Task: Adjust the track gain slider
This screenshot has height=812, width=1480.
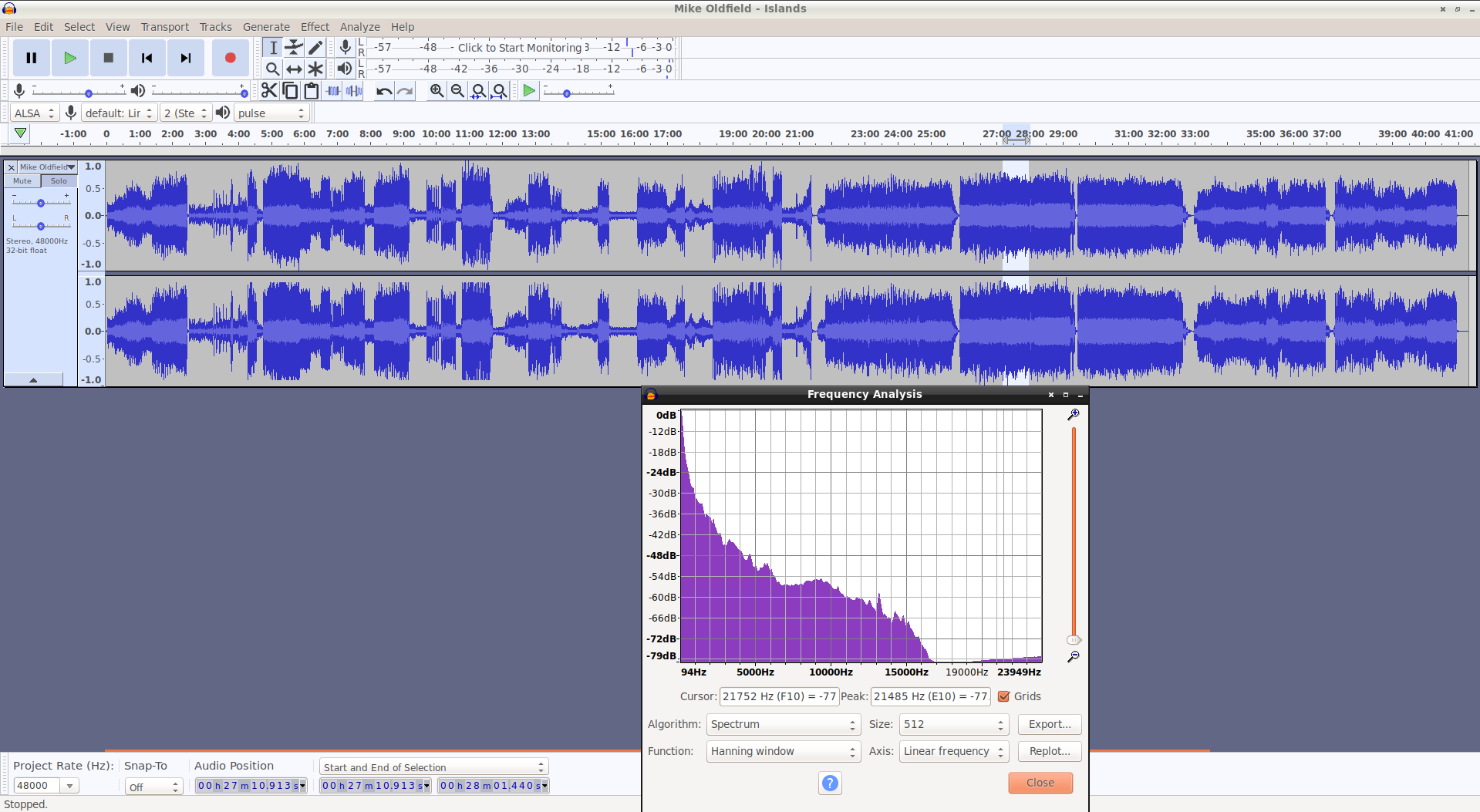Action: click(40, 203)
